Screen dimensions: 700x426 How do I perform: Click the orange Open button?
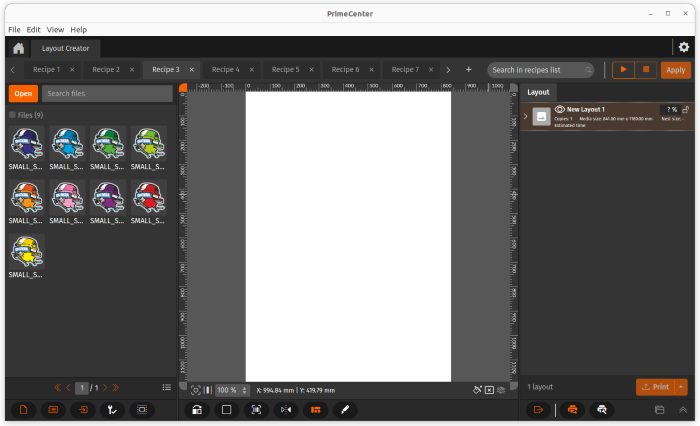[x=23, y=93]
